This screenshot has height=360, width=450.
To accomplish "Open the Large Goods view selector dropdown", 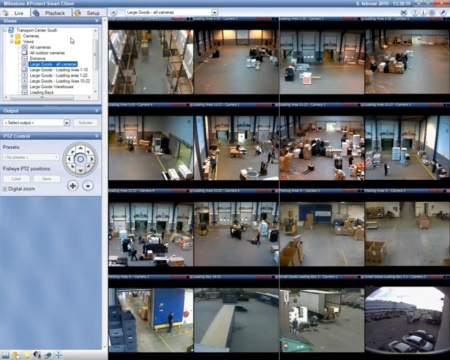I will [x=215, y=12].
